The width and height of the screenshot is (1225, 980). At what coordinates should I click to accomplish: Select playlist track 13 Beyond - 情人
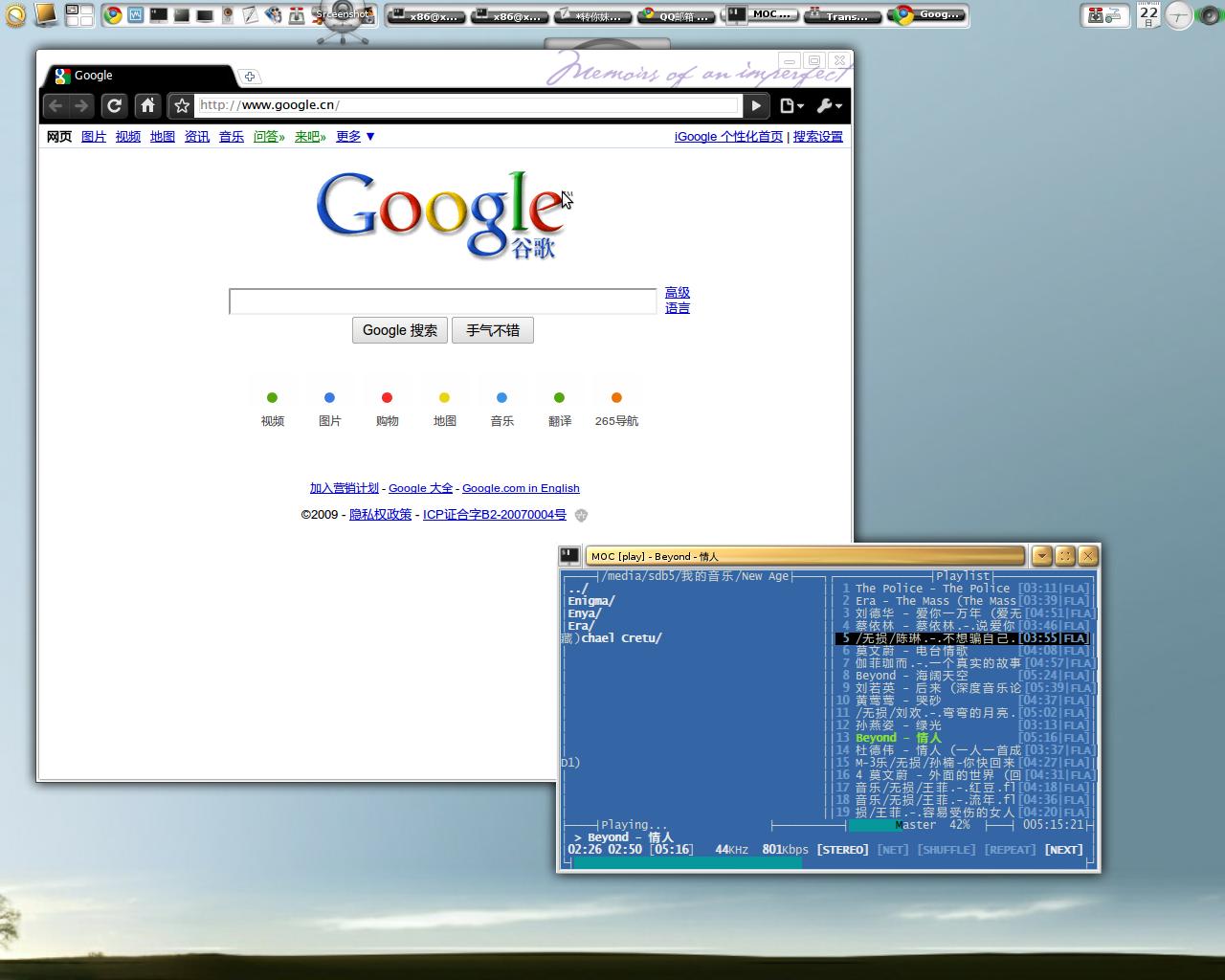(x=964, y=738)
